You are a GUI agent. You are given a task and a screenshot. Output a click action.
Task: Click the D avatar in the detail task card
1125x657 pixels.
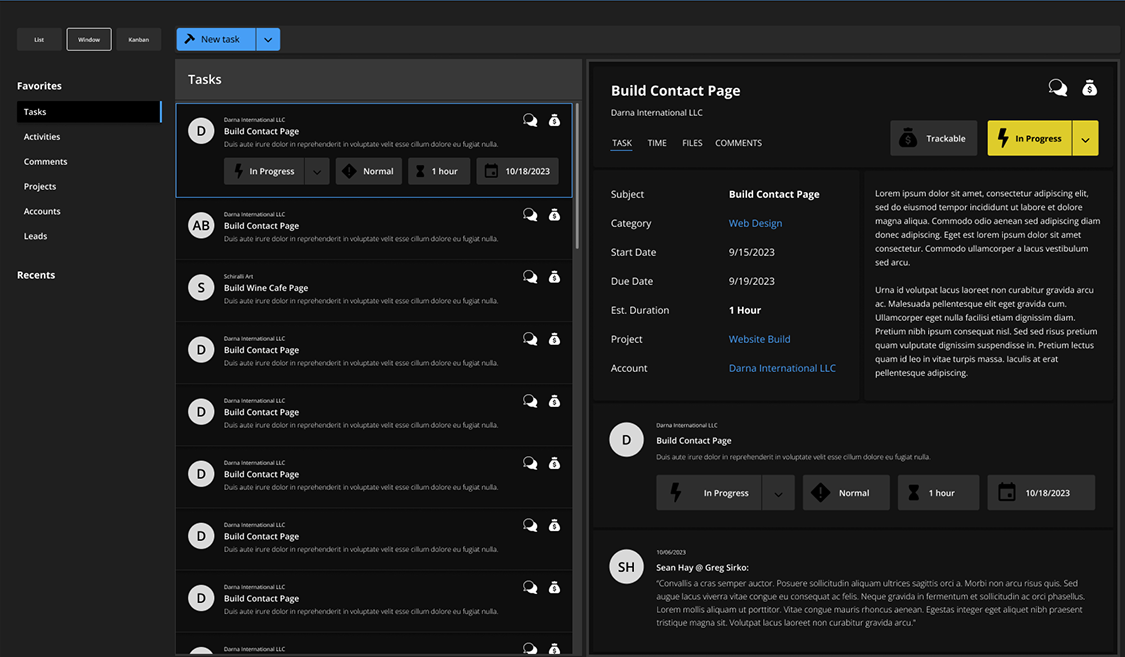coord(626,440)
